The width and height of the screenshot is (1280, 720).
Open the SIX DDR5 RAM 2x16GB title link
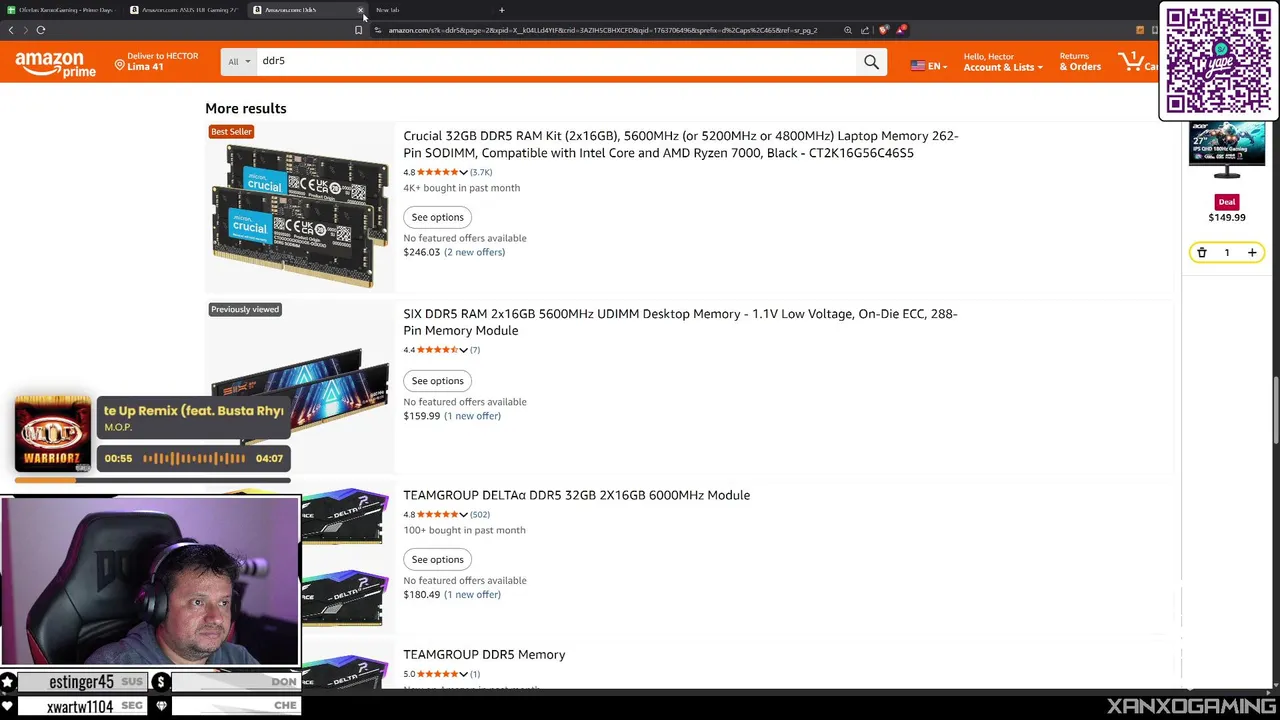point(680,322)
